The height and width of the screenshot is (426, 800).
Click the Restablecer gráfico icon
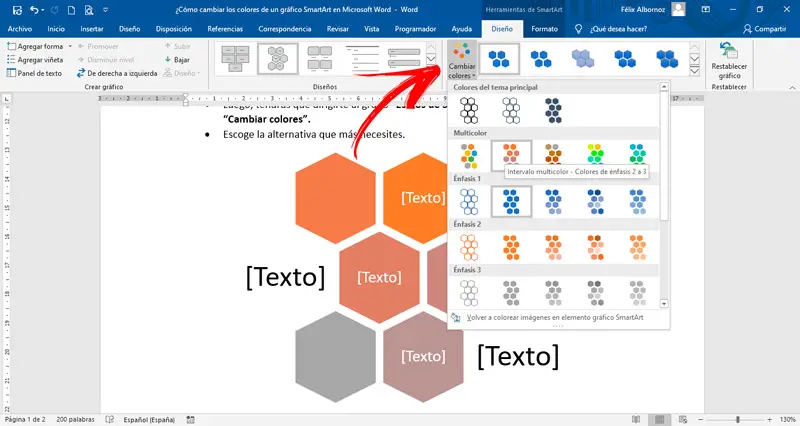click(x=729, y=52)
